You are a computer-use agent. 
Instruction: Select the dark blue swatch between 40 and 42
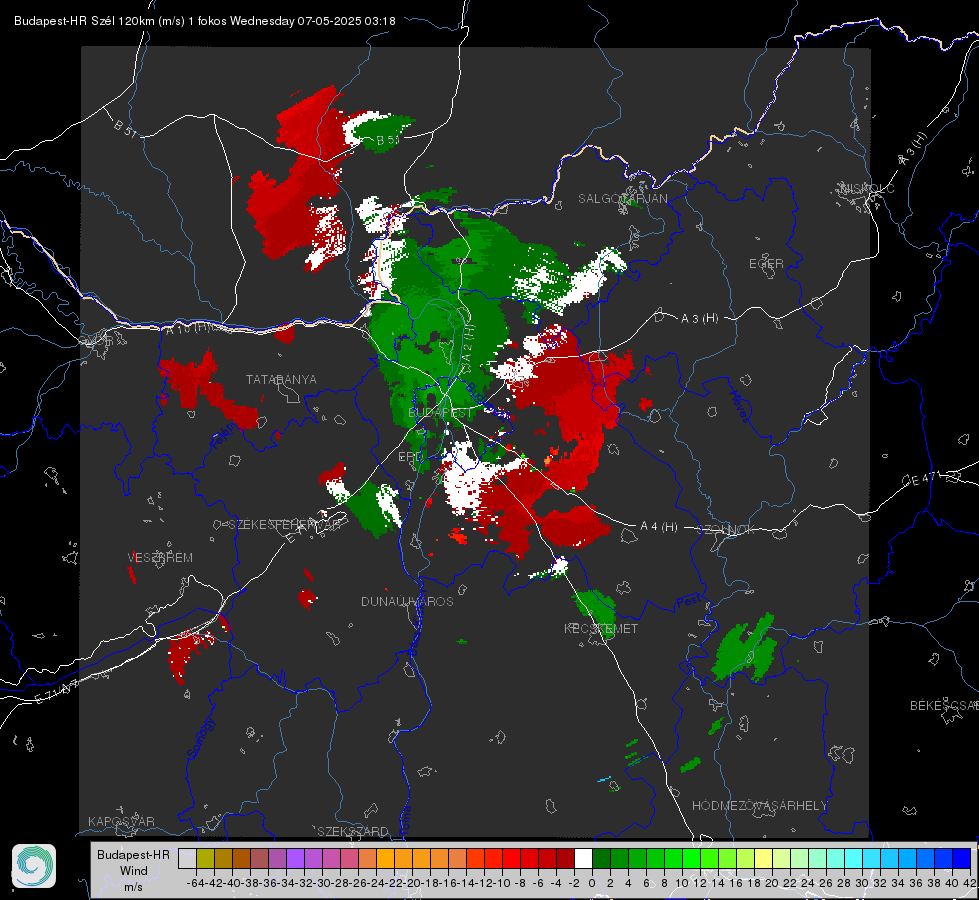962,858
